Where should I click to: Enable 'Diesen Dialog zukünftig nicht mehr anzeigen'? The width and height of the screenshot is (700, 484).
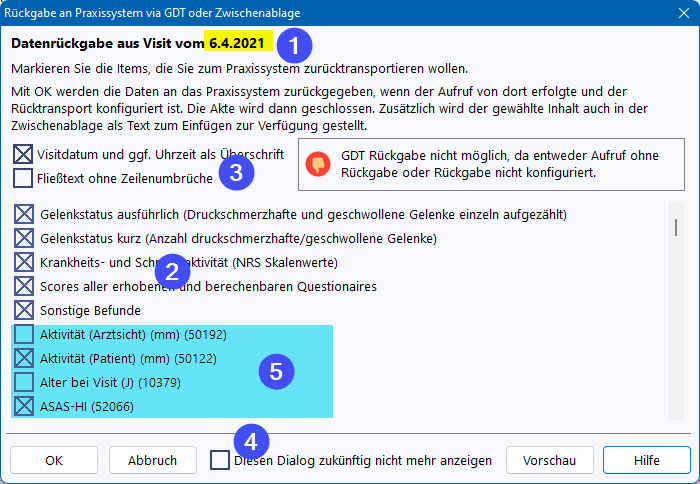[x=220, y=460]
